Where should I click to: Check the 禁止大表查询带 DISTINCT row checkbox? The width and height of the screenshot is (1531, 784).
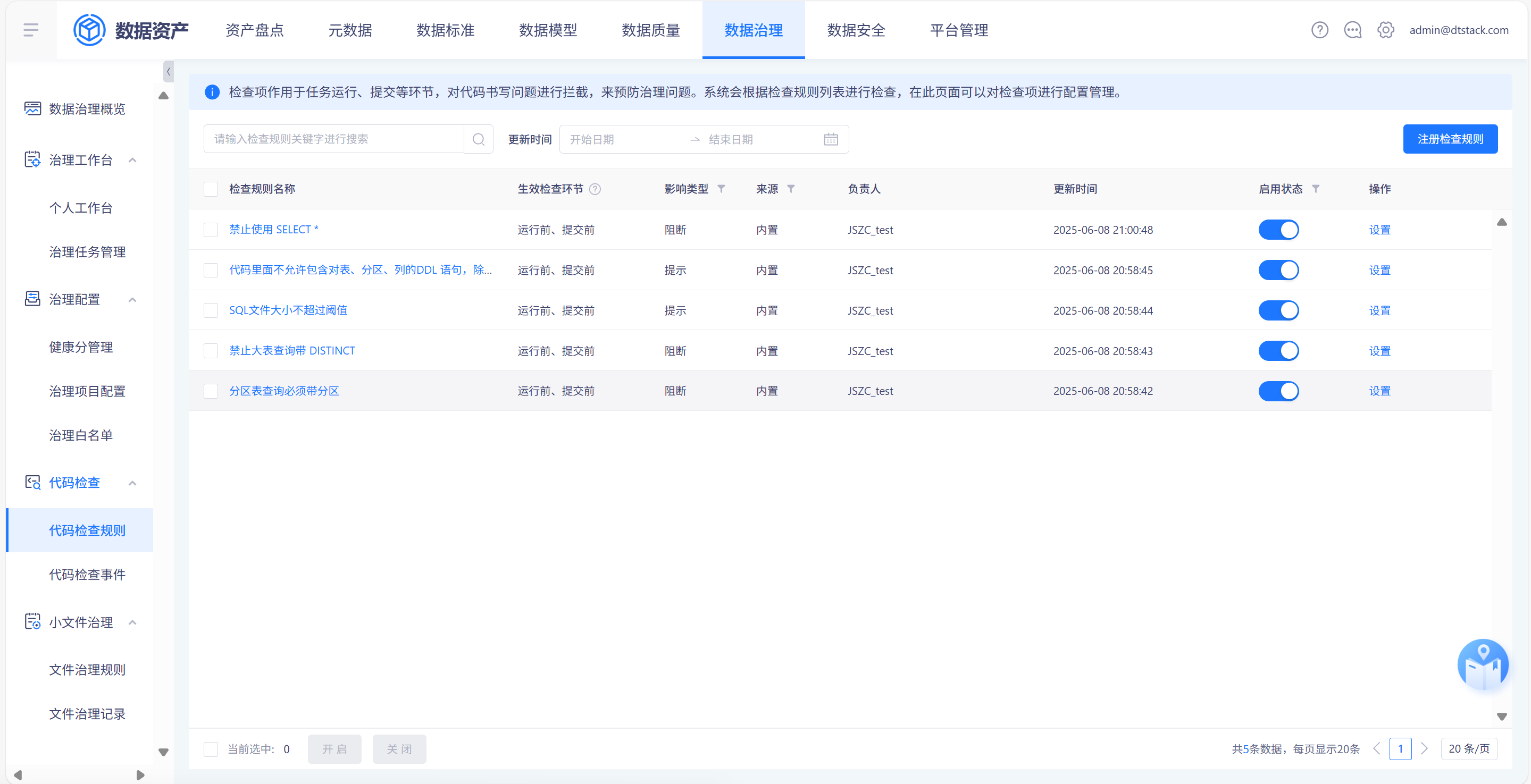click(211, 351)
